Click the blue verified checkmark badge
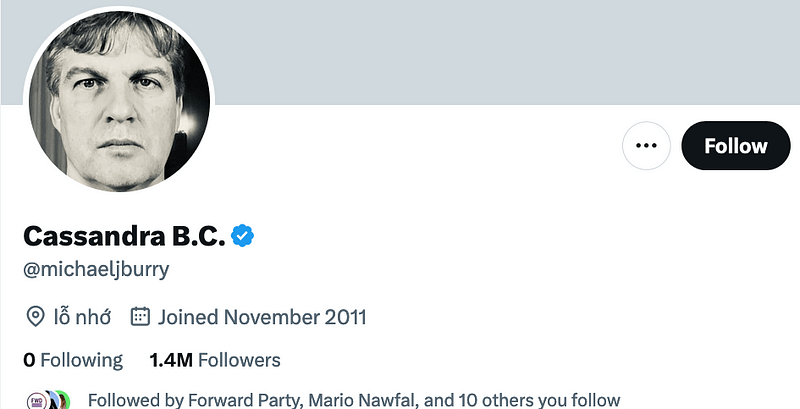This screenshot has height=409, width=800. coord(243,236)
